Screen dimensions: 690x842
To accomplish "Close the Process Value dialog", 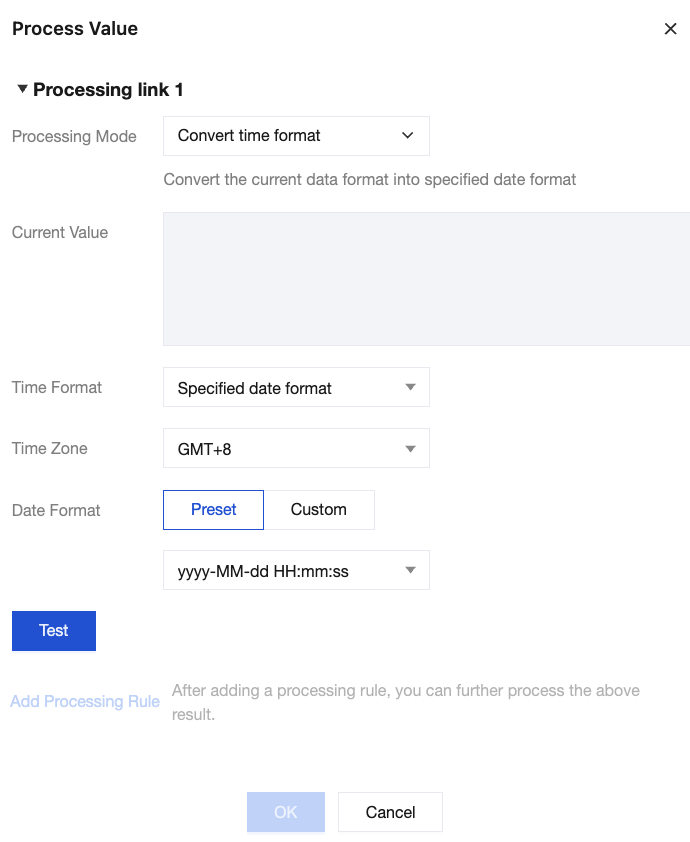I will tap(670, 29).
